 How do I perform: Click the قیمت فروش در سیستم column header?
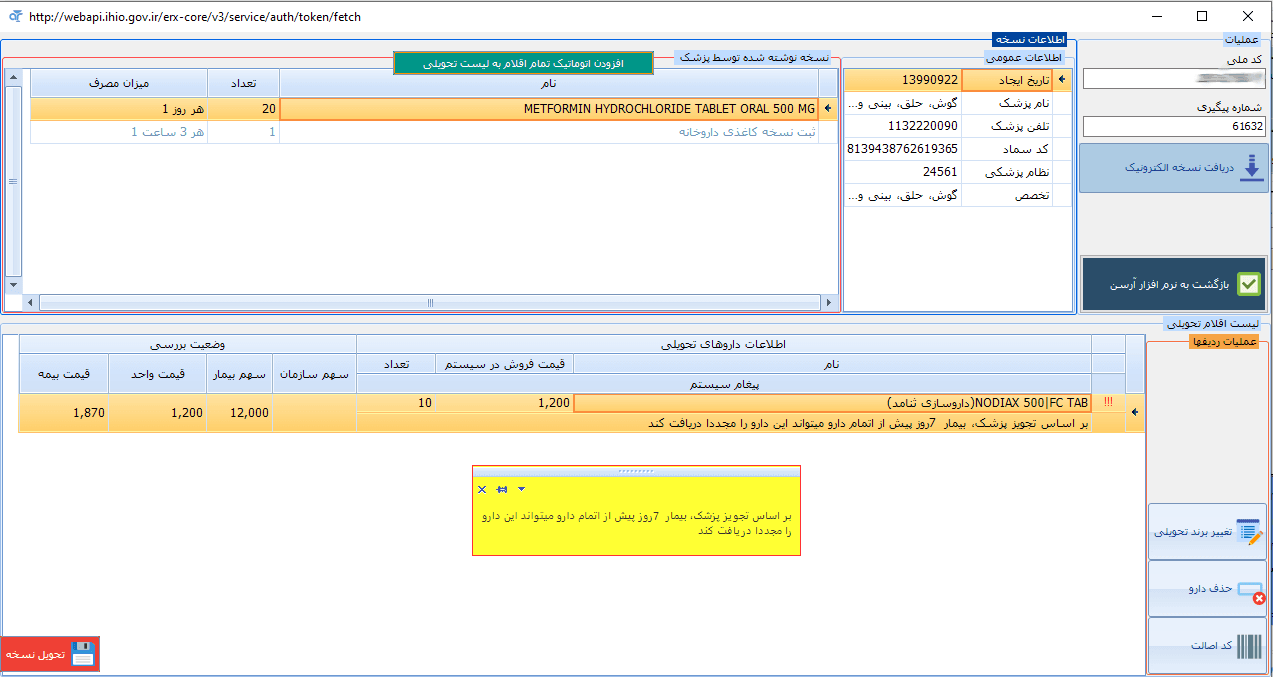point(504,364)
